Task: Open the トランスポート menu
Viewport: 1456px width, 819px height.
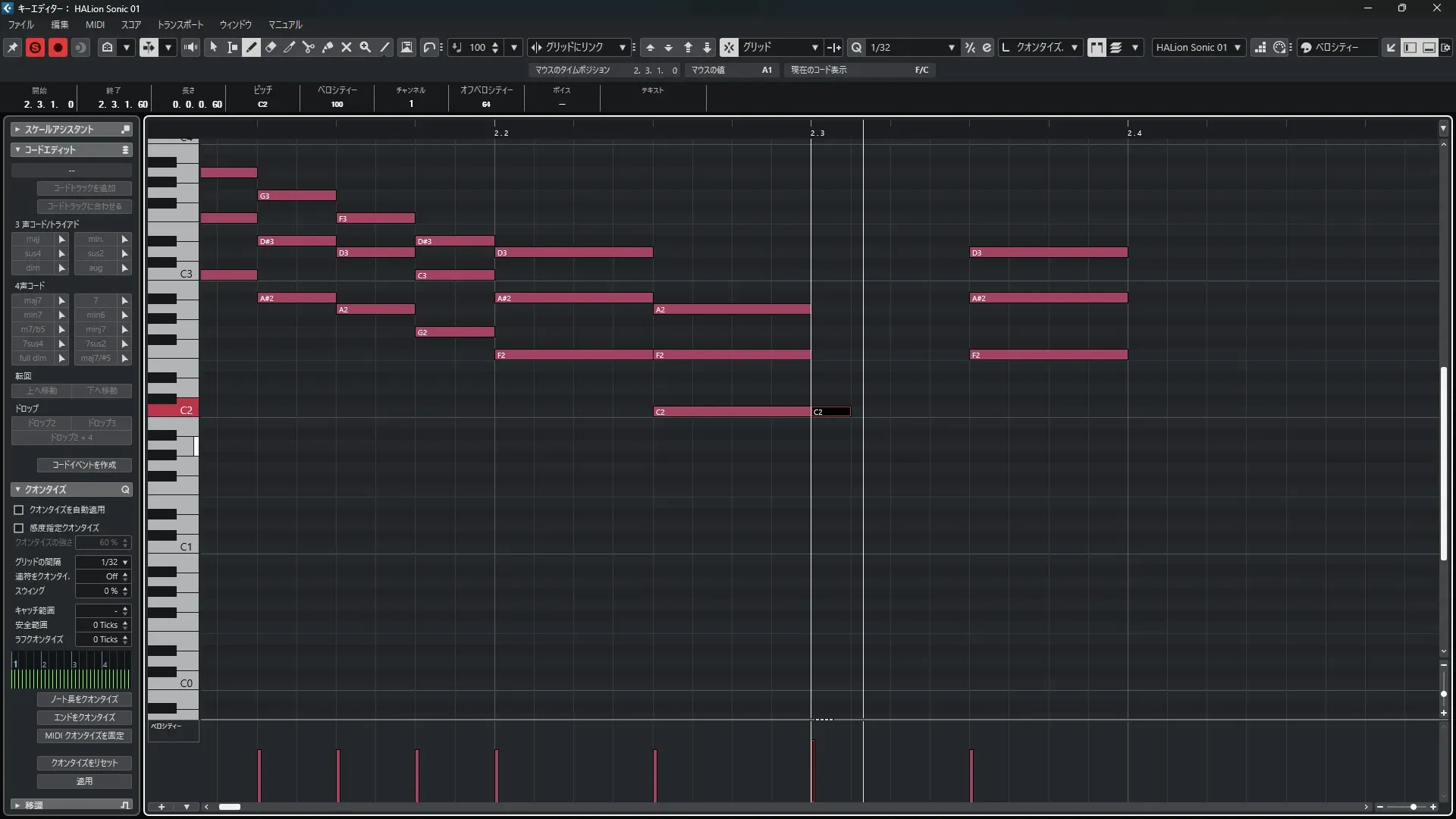Action: [180, 24]
